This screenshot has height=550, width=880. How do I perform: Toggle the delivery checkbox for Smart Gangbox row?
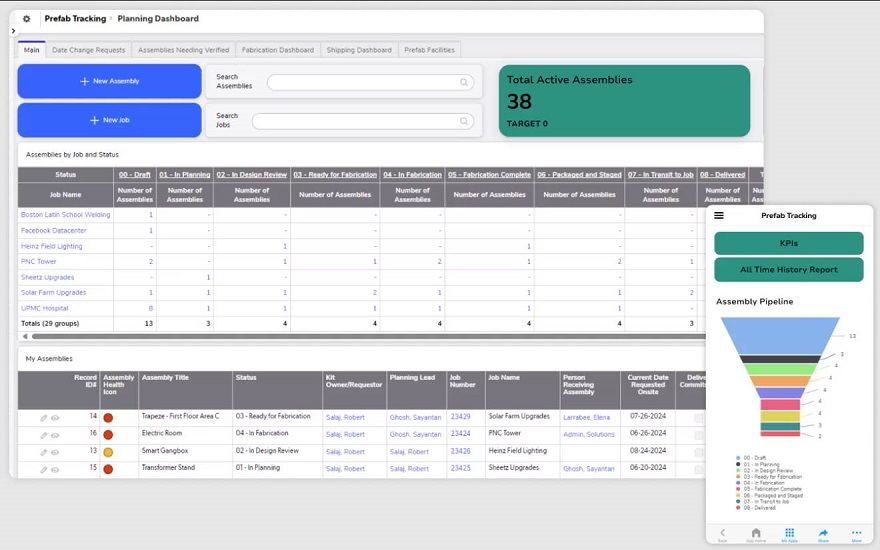coord(699,451)
